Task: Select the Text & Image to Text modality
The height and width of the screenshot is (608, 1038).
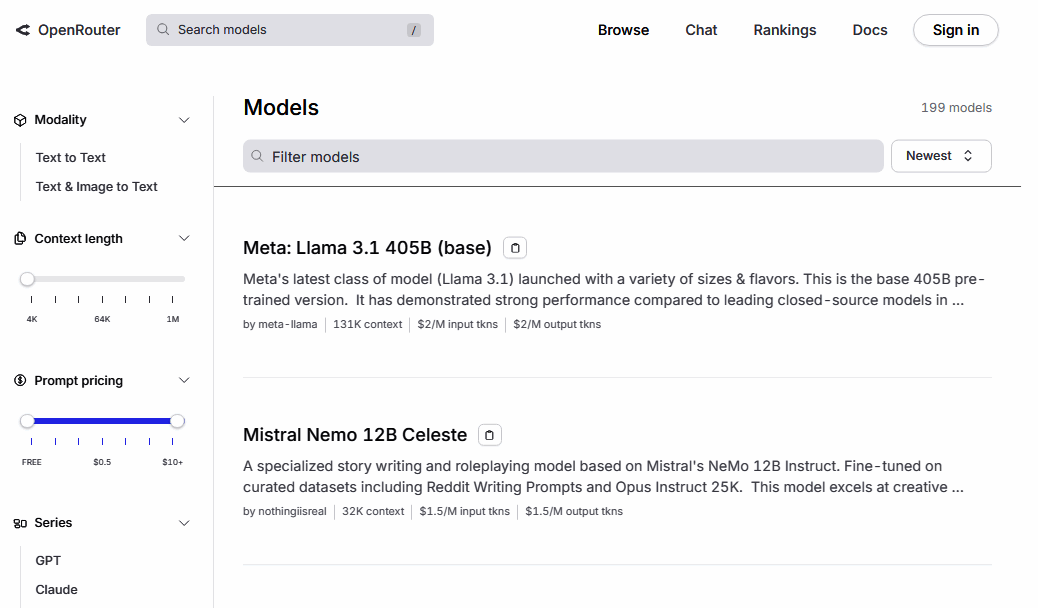Action: (x=96, y=186)
